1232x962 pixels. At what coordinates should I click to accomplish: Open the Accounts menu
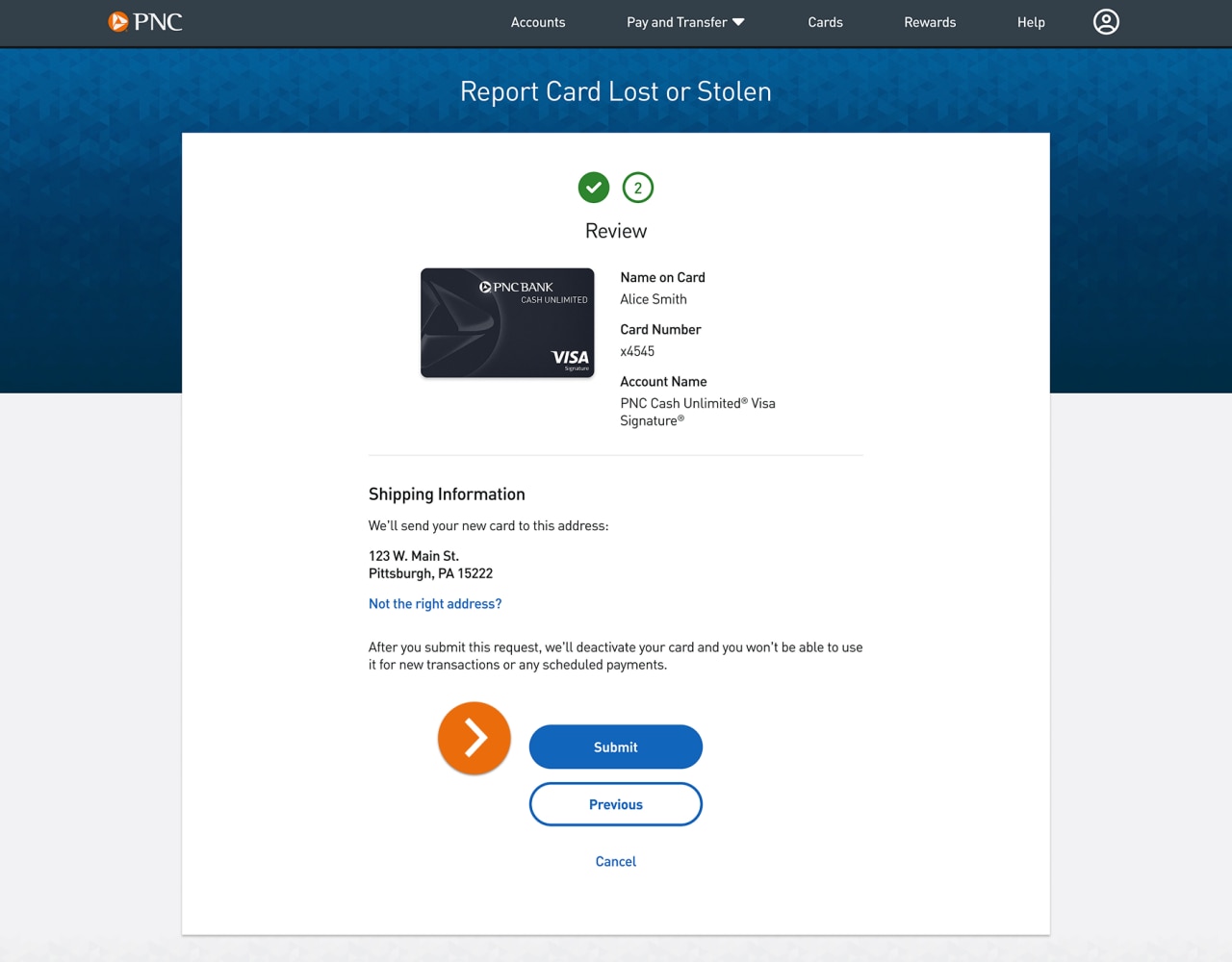pyautogui.click(x=538, y=22)
